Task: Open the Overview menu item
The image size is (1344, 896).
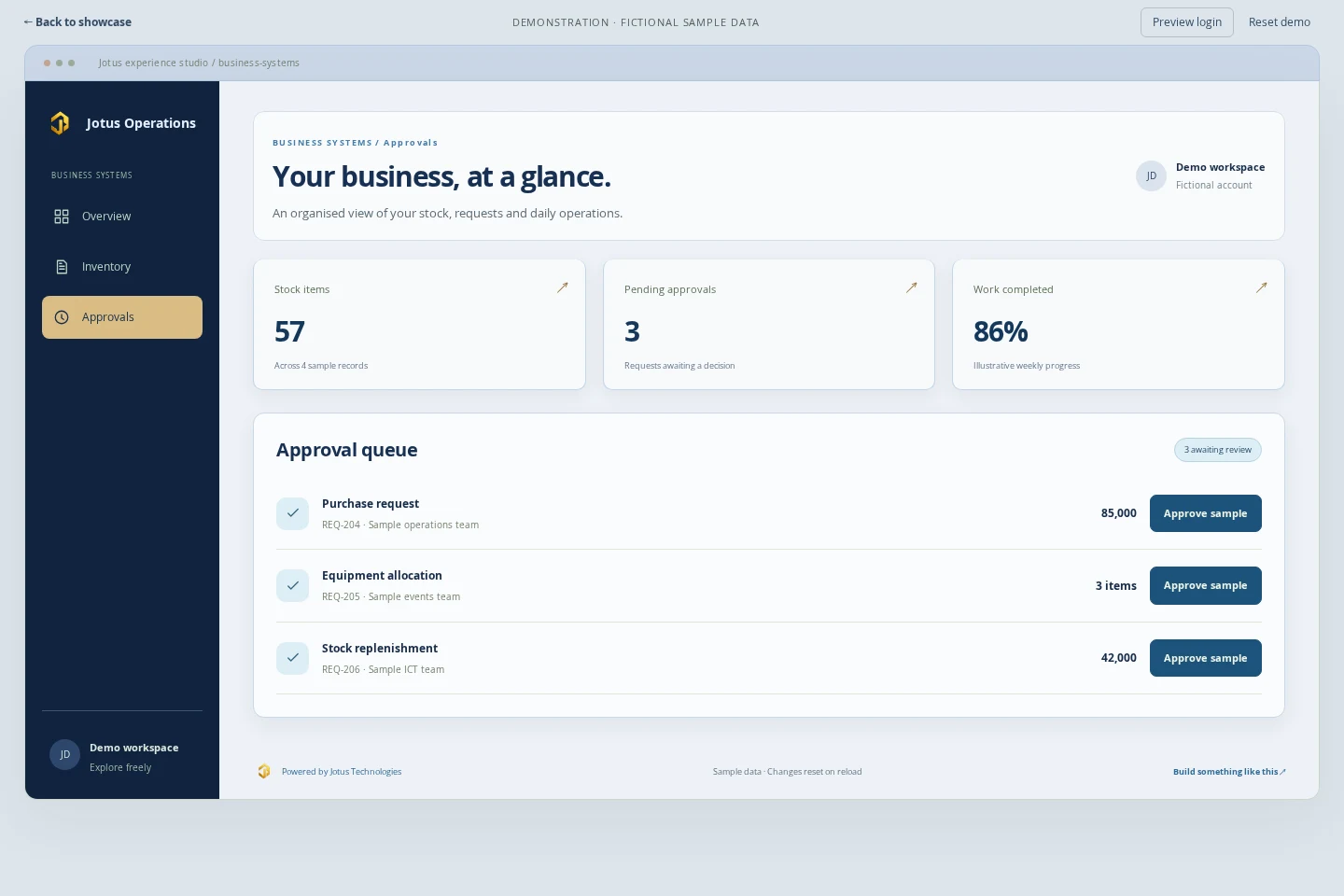Action: (122, 217)
